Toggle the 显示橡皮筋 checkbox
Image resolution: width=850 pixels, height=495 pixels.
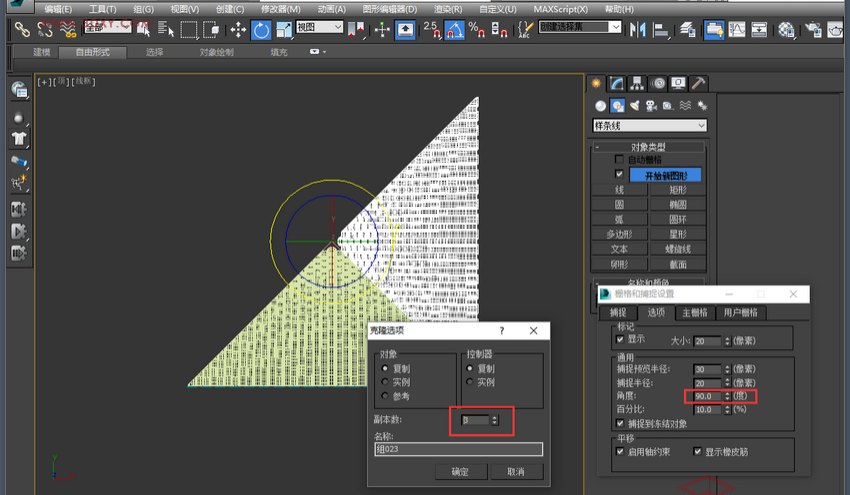click(x=698, y=452)
